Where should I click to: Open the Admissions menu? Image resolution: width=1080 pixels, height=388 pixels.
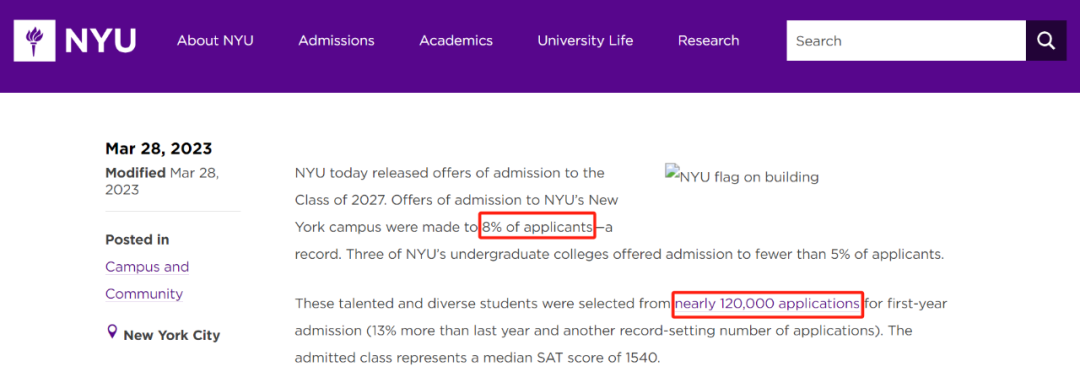[x=336, y=41]
